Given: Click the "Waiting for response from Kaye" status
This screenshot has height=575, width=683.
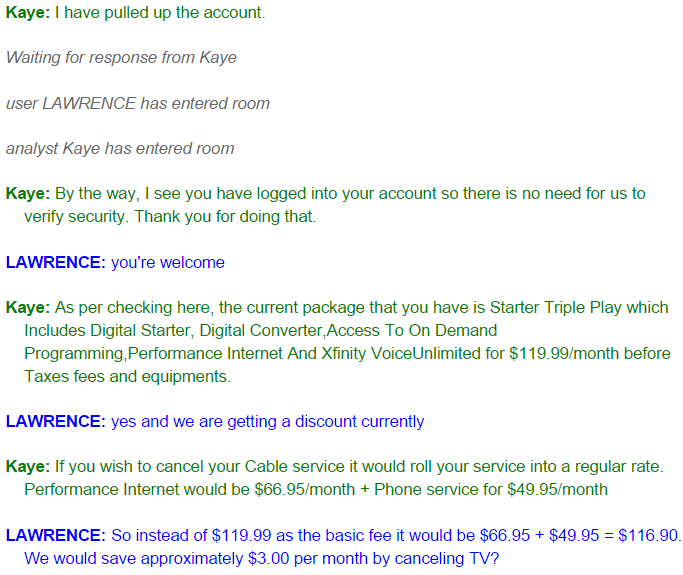Looking at the screenshot, I should point(121,57).
